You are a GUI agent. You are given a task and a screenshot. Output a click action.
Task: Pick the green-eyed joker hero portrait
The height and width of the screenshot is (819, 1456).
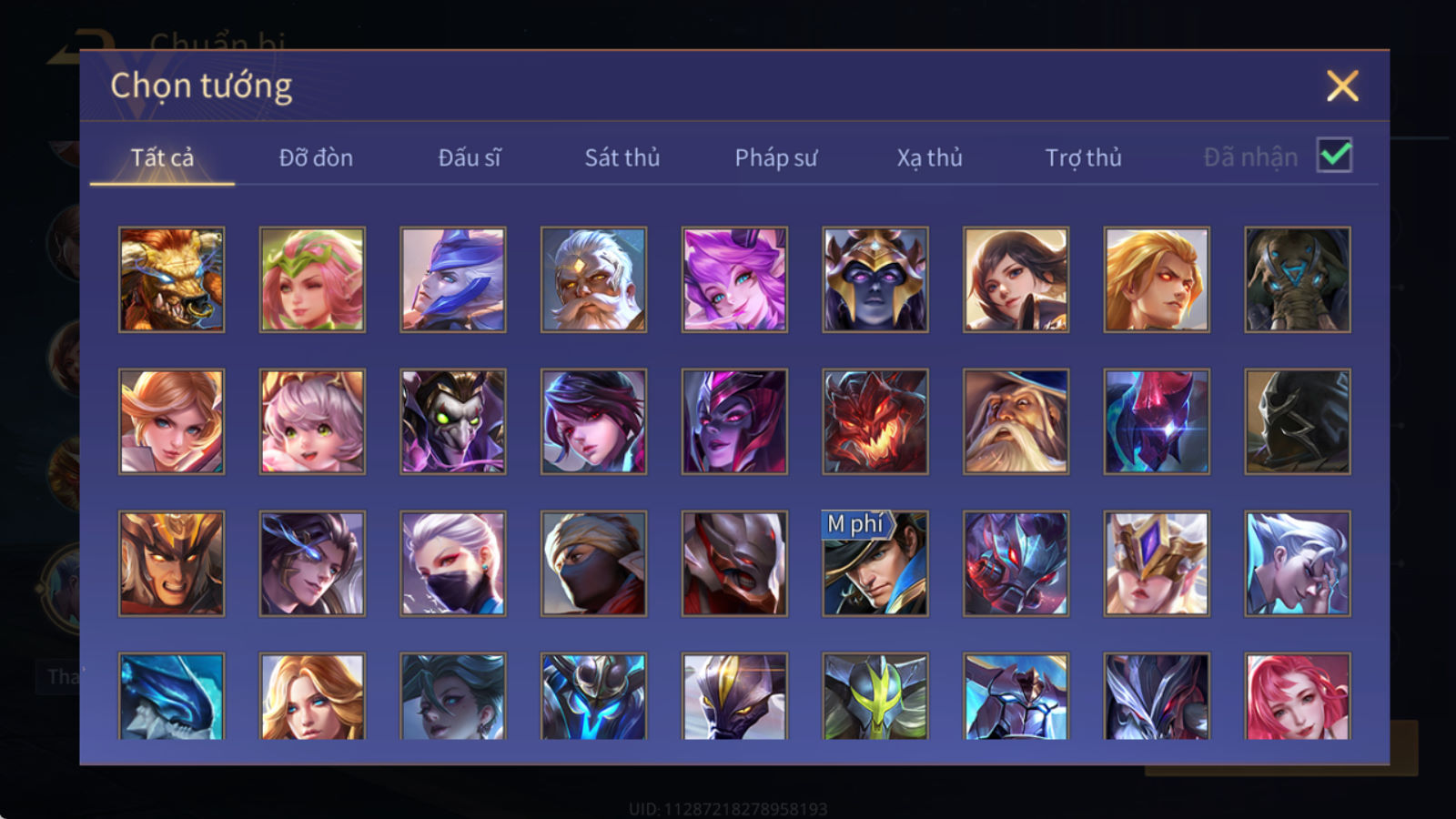click(453, 421)
